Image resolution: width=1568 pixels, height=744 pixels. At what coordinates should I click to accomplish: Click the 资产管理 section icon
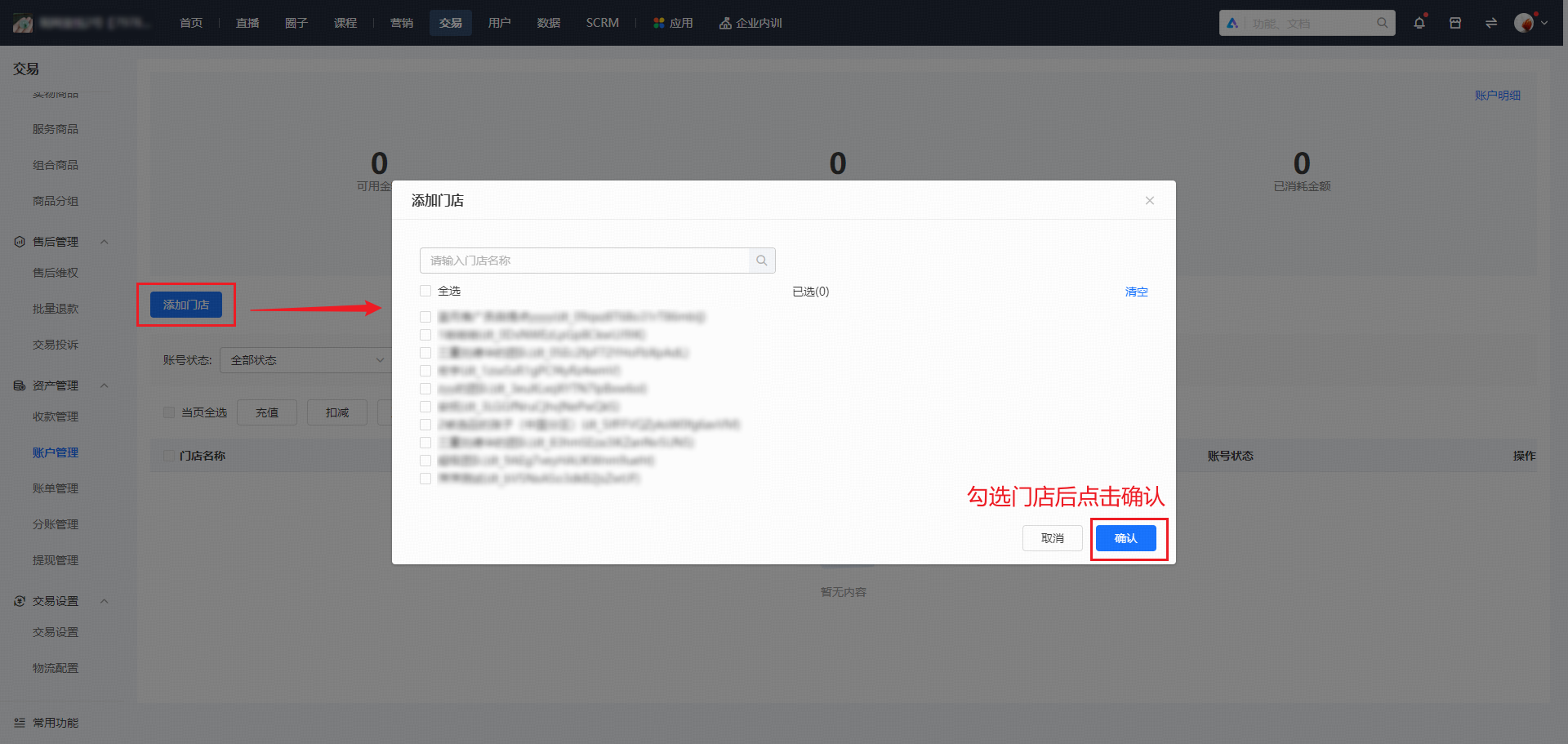tap(20, 385)
